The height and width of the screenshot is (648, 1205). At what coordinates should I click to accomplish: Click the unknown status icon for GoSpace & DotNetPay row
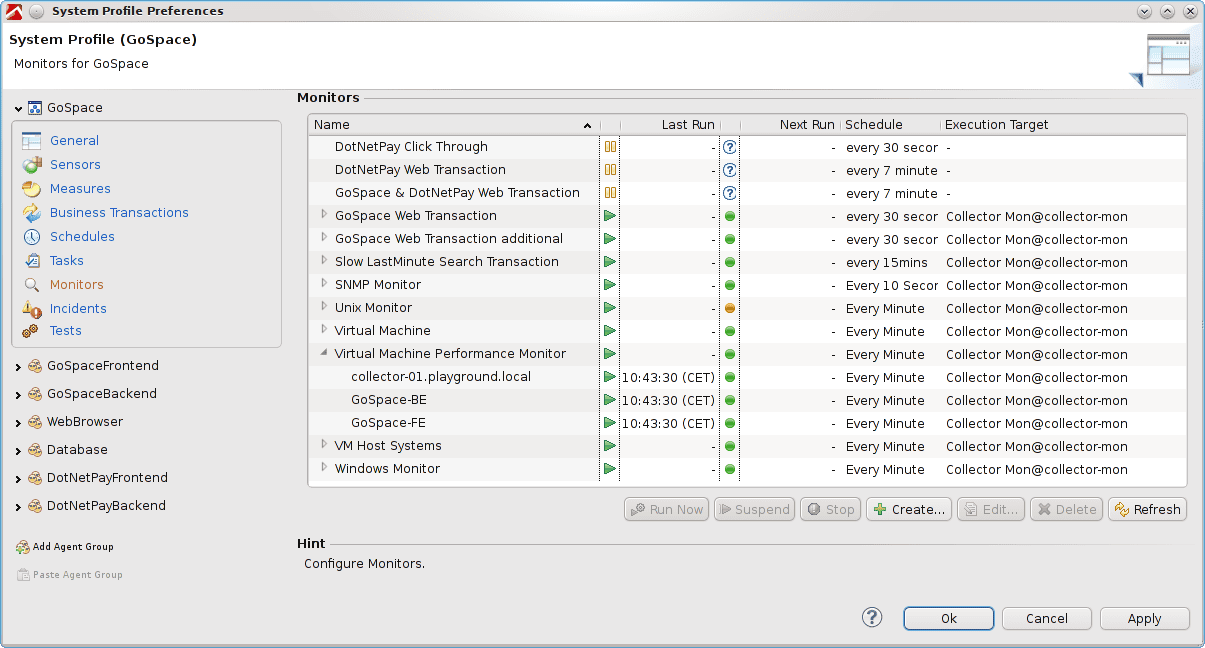click(730, 193)
